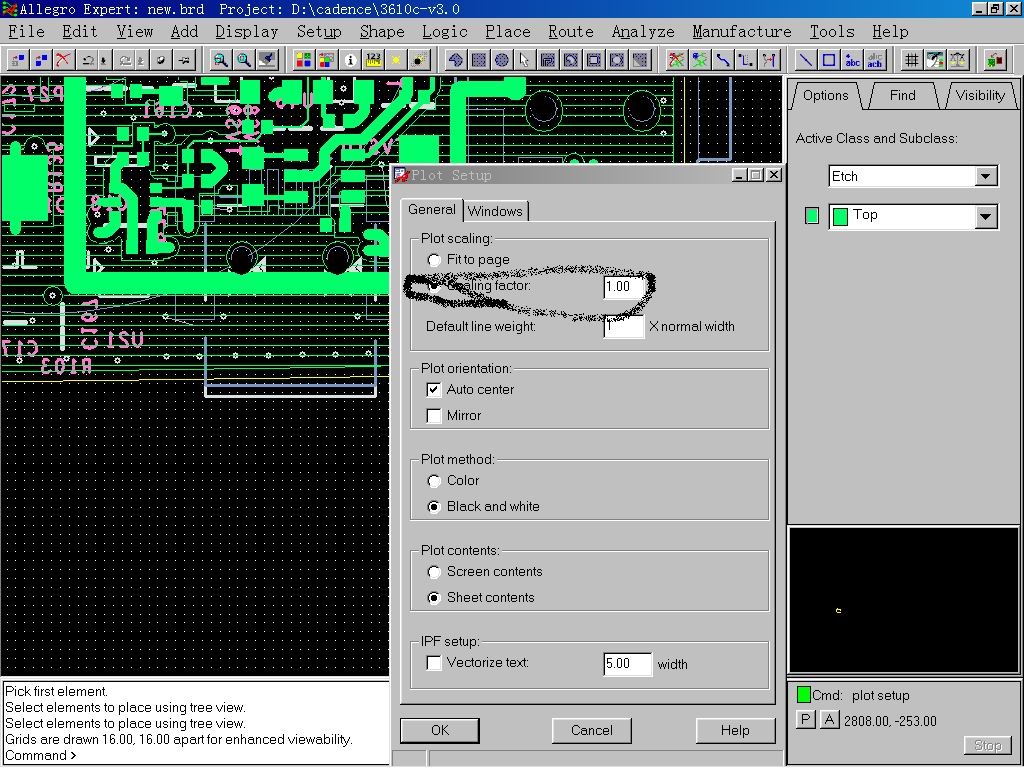This screenshot has height=768, width=1024.
Task: Click the add text 'abc' icon
Action: [852, 60]
